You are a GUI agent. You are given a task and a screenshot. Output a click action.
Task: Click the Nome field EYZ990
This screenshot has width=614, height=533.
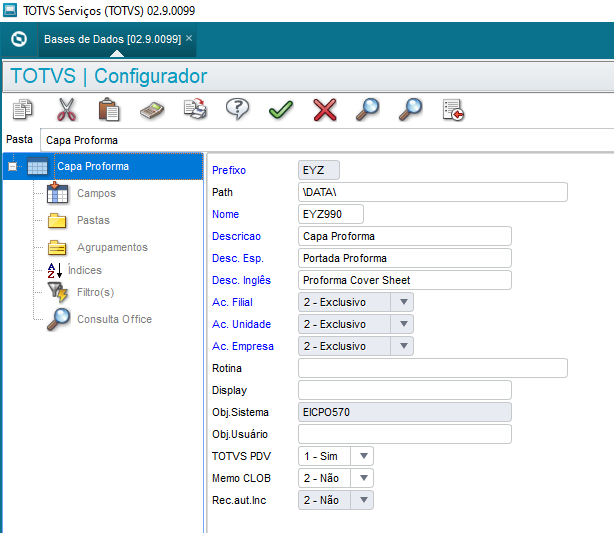[331, 214]
